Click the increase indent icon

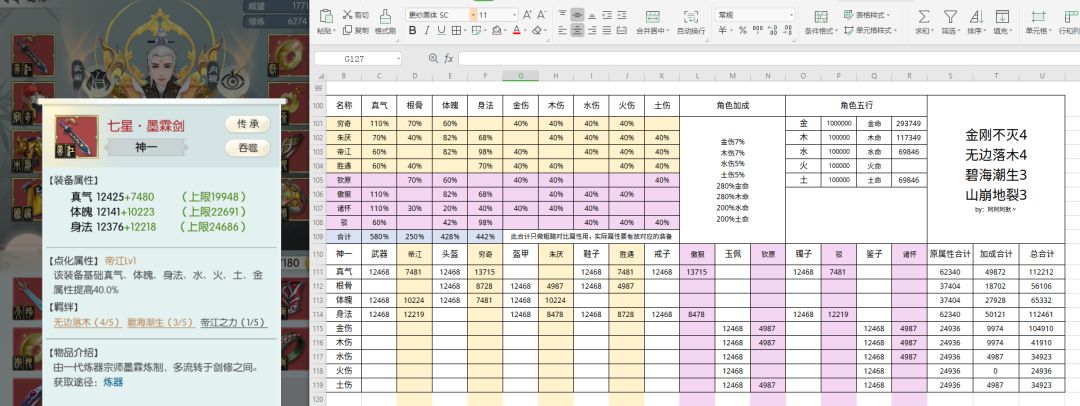(621, 15)
